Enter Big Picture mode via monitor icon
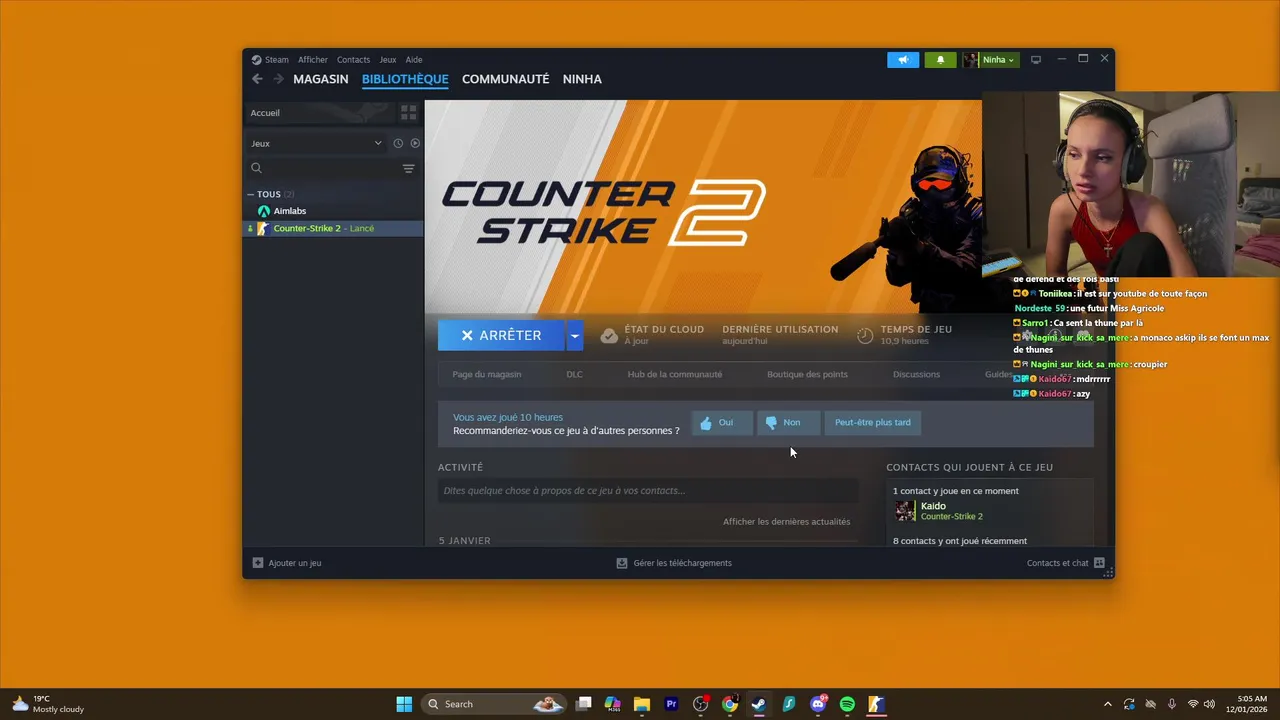 tap(1036, 60)
